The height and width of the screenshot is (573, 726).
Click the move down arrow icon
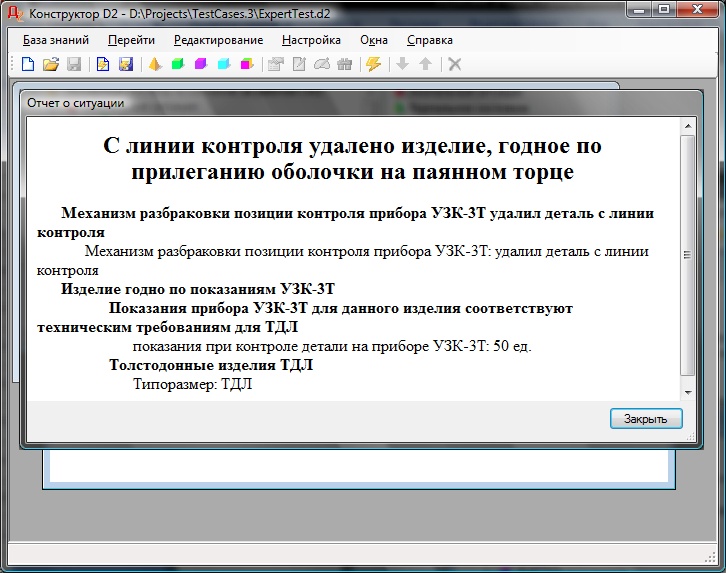pos(402,64)
